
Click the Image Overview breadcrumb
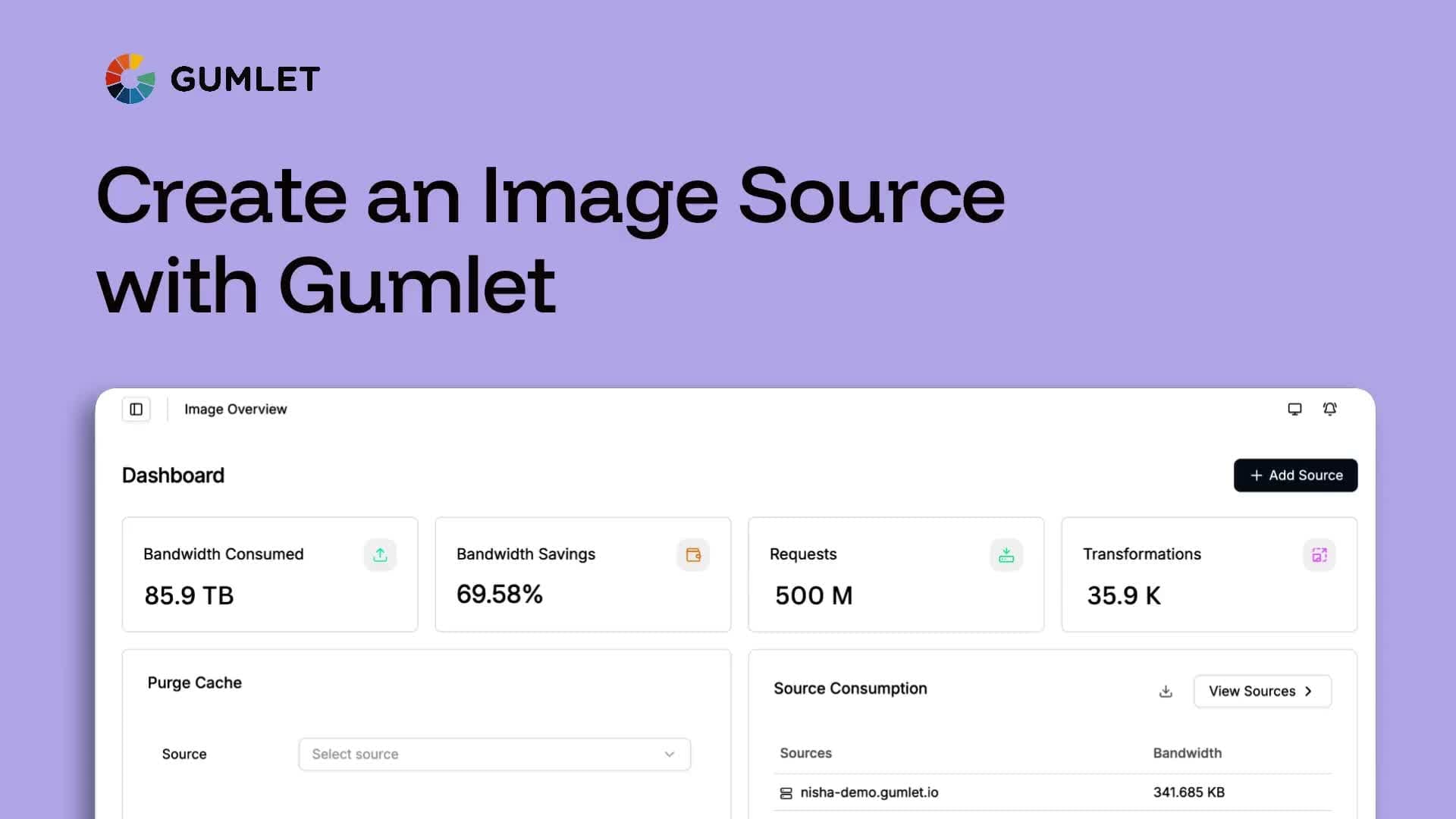236,409
